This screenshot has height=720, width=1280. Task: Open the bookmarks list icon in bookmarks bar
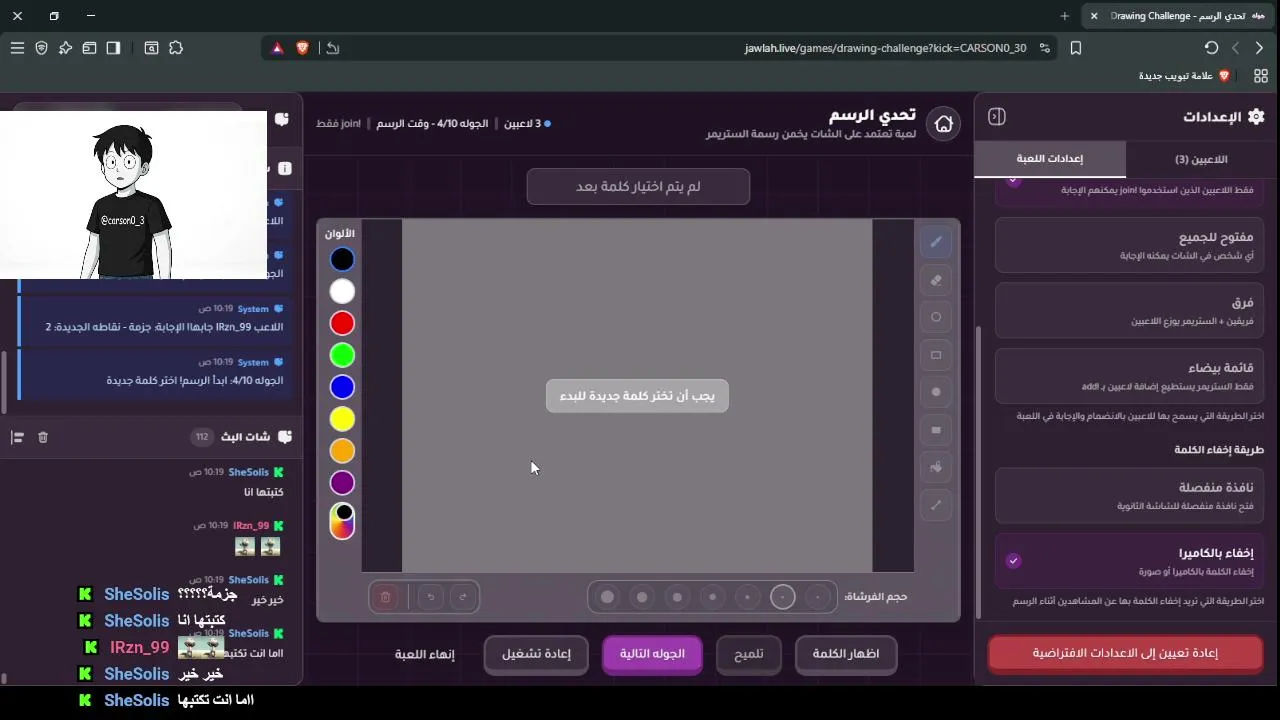[1261, 76]
